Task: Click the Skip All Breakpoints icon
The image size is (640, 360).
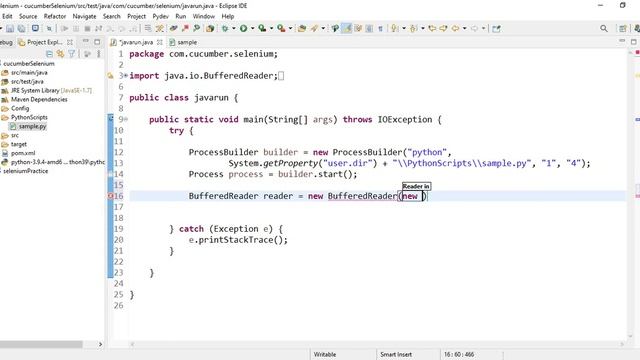Action: click(x=49, y=29)
